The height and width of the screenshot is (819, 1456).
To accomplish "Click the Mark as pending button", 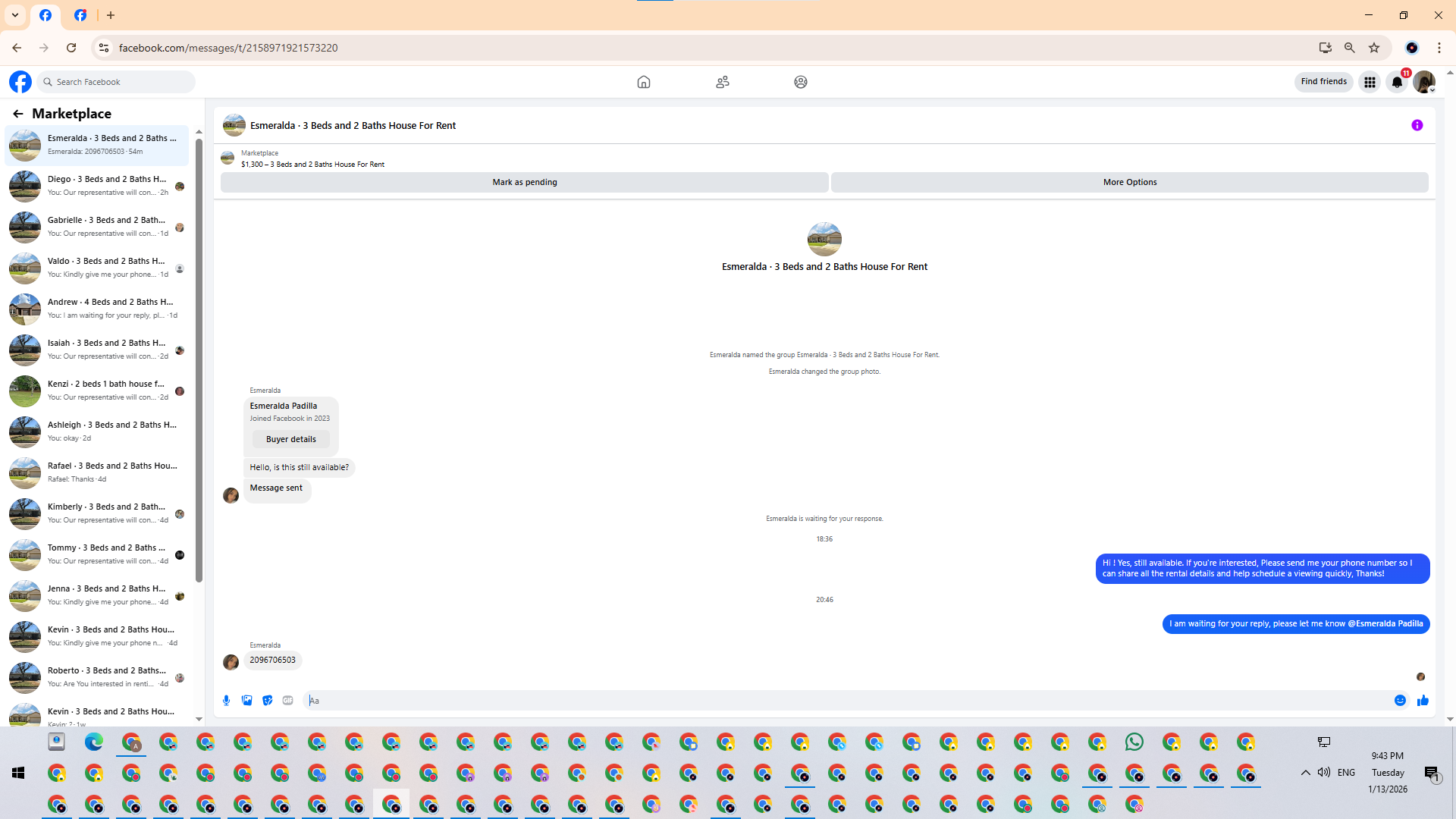I will (x=524, y=182).
